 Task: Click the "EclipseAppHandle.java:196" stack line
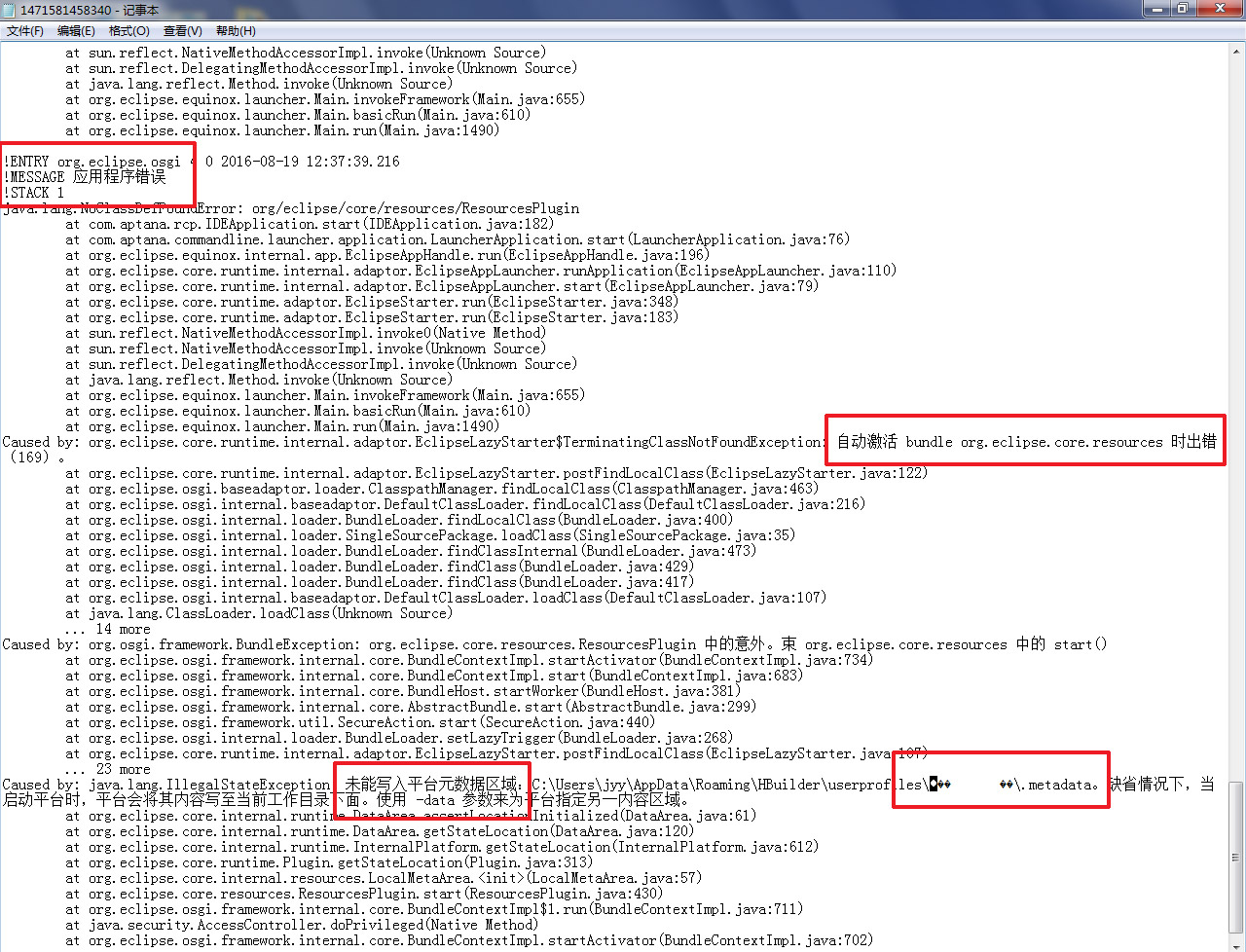pyautogui.click(x=387, y=255)
